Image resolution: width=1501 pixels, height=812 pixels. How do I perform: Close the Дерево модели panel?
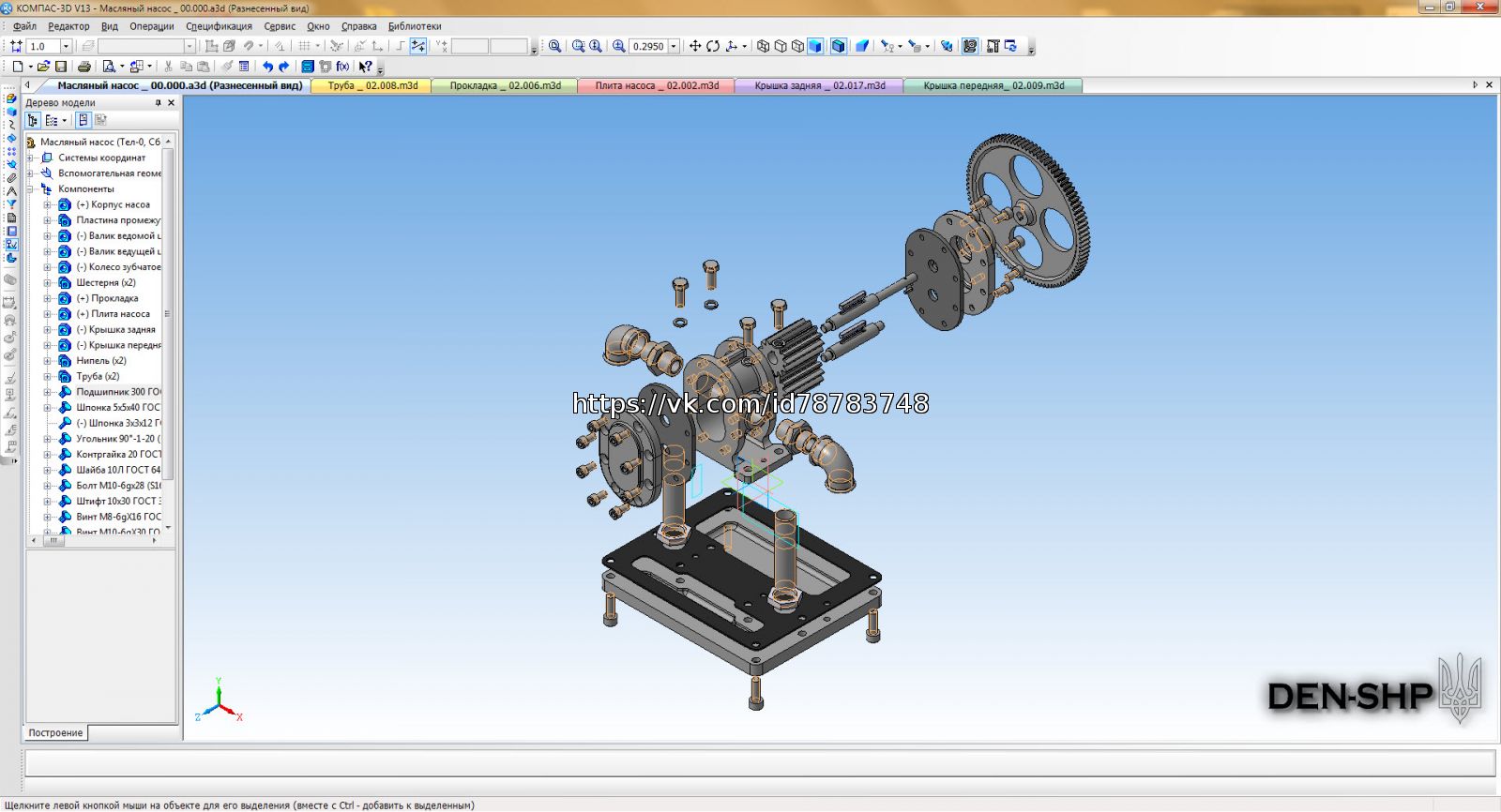(171, 103)
